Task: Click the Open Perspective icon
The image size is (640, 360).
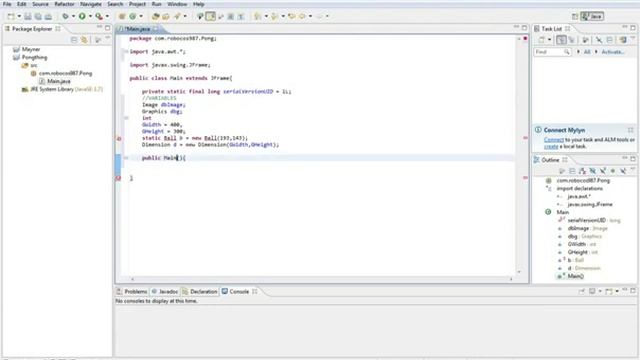Action: [x=575, y=16]
